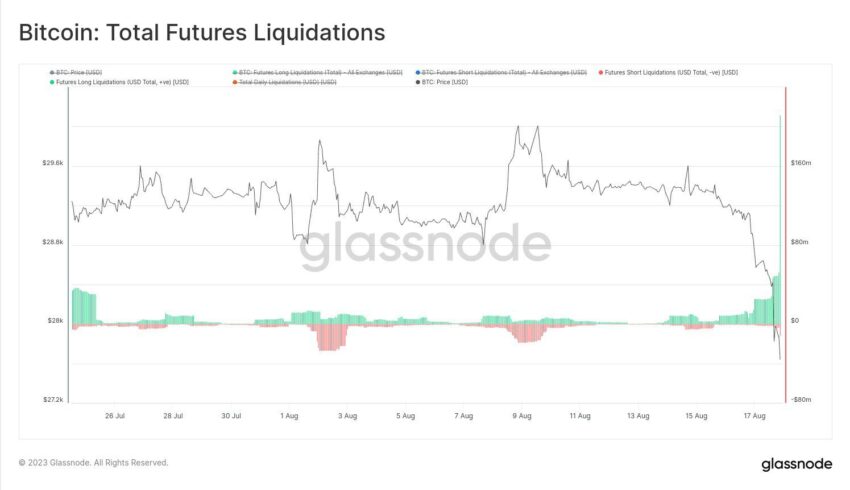The width and height of the screenshot is (850, 490).
Task: Click the tall green liquidation spike on 17 Aug
Action: coord(780,217)
